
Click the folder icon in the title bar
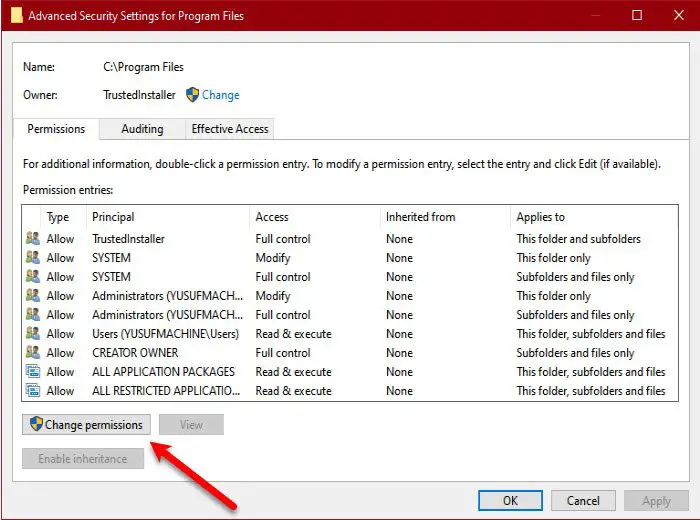pyautogui.click(x=17, y=15)
